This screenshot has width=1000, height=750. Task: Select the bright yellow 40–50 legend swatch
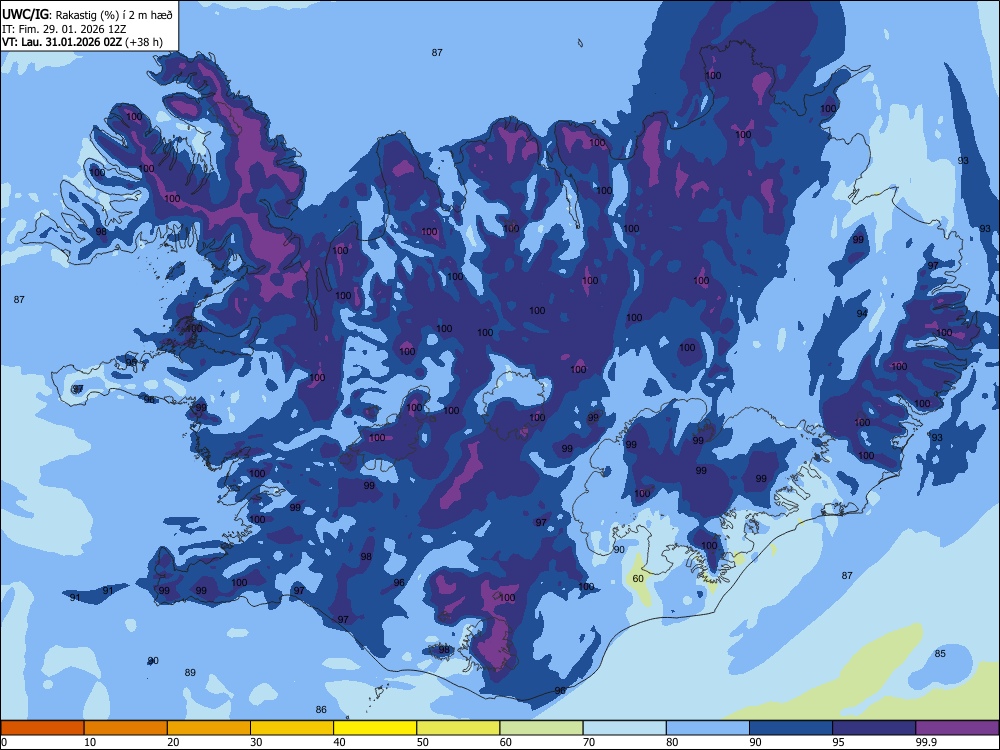pyautogui.click(x=375, y=728)
